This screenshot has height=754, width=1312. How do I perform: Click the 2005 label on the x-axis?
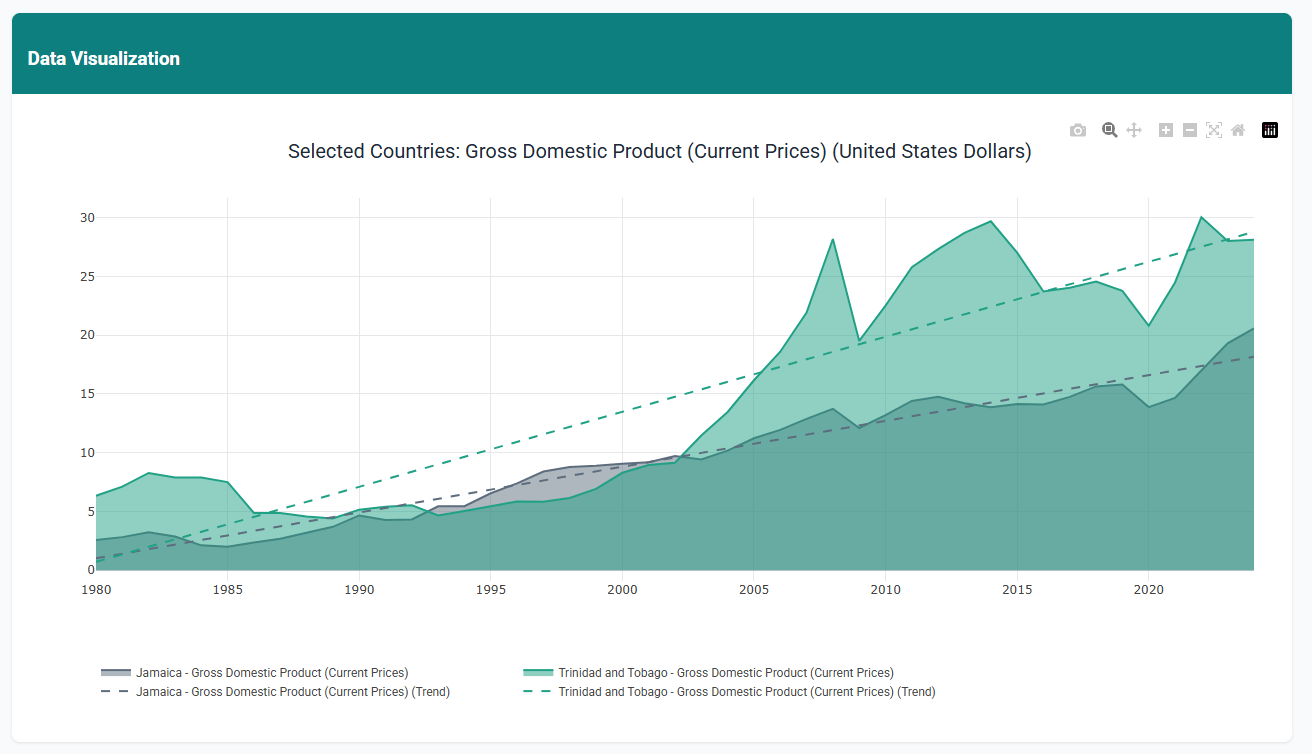click(x=754, y=590)
